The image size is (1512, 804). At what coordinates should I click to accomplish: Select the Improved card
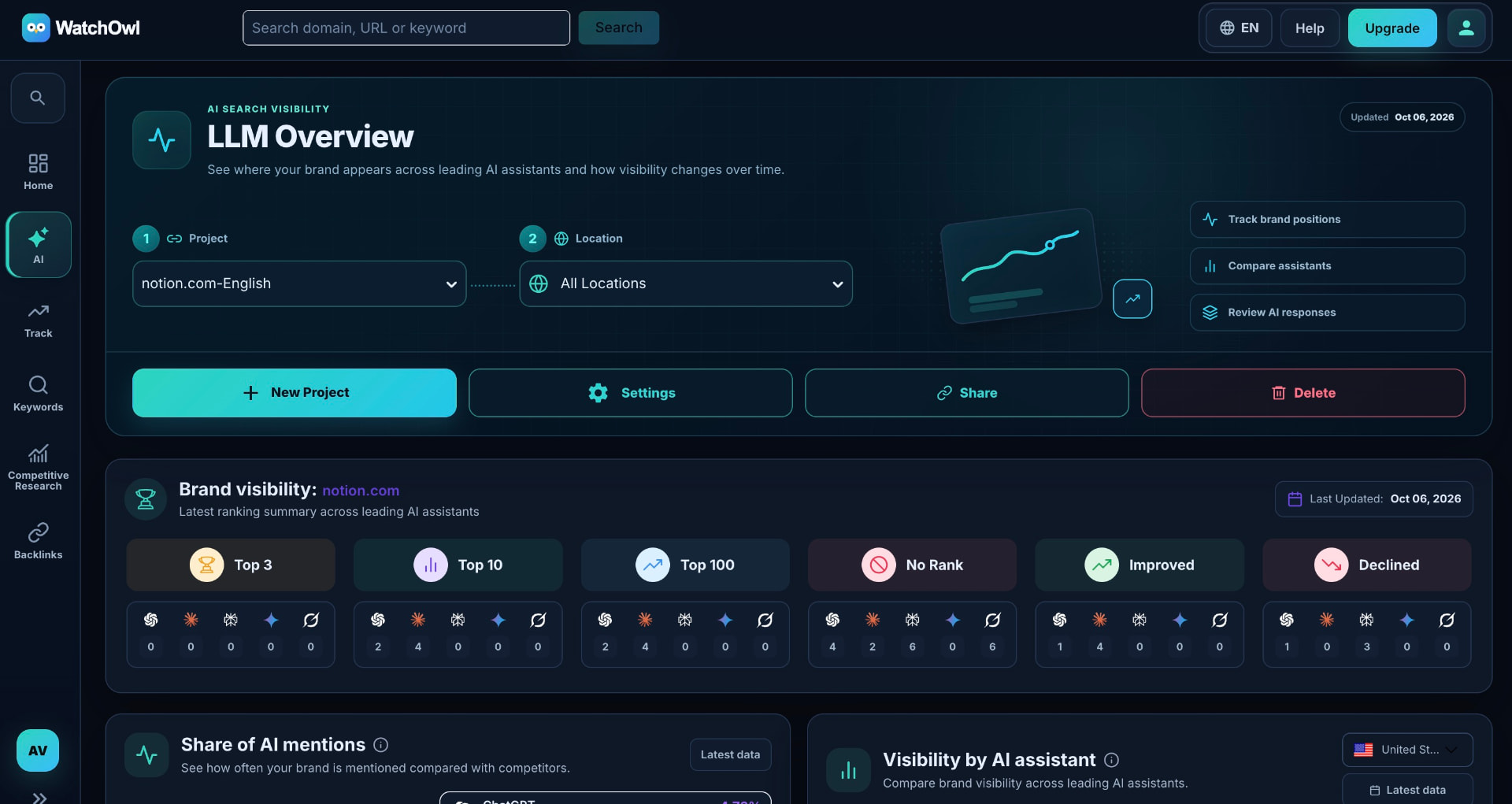point(1140,565)
